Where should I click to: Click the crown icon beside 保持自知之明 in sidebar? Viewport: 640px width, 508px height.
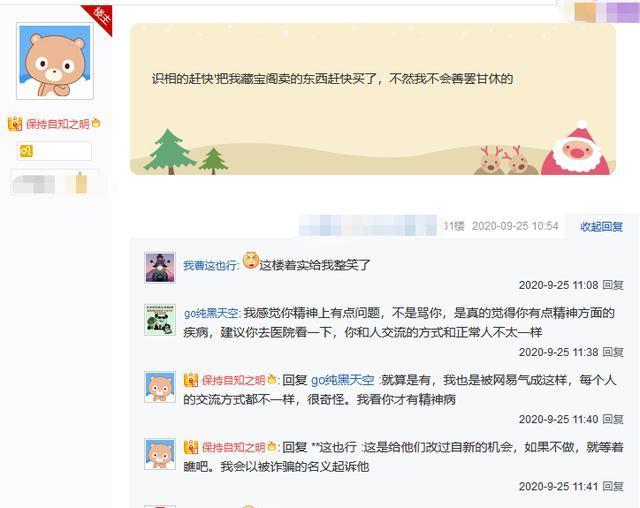click(x=15, y=124)
